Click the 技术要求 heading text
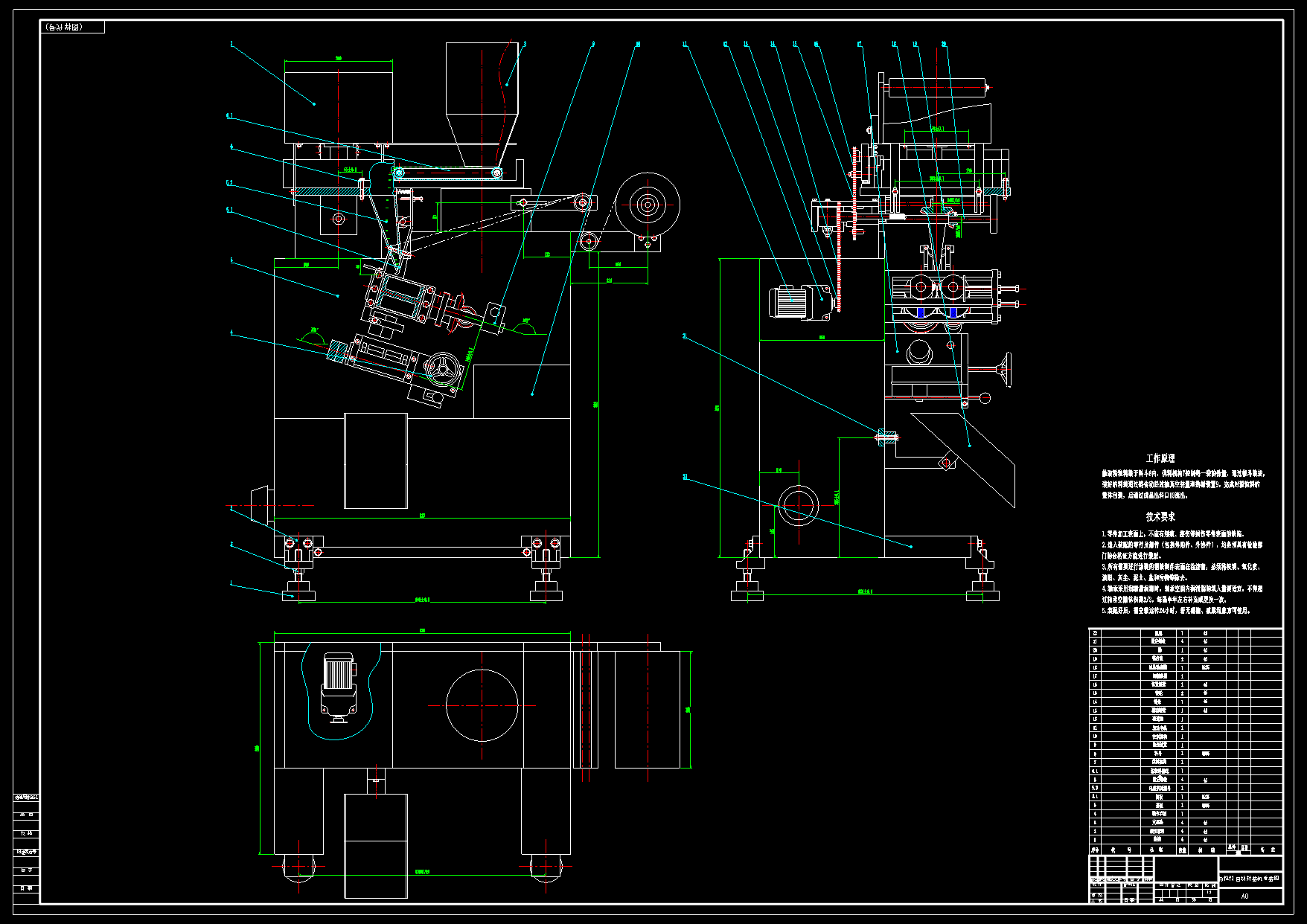Image resolution: width=1307 pixels, height=924 pixels. [1160, 516]
